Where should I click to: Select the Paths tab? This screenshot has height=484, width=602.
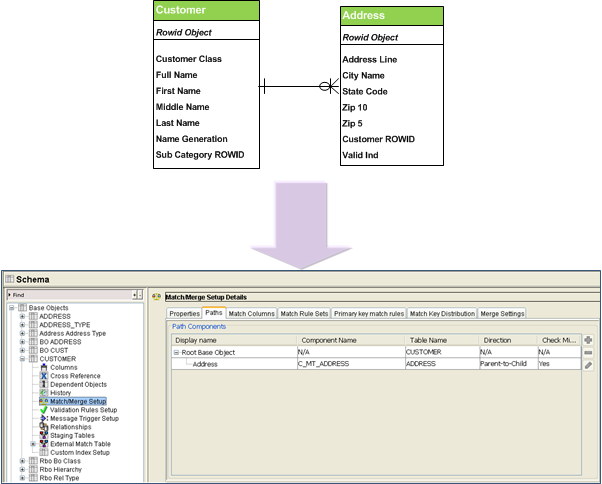(x=214, y=312)
